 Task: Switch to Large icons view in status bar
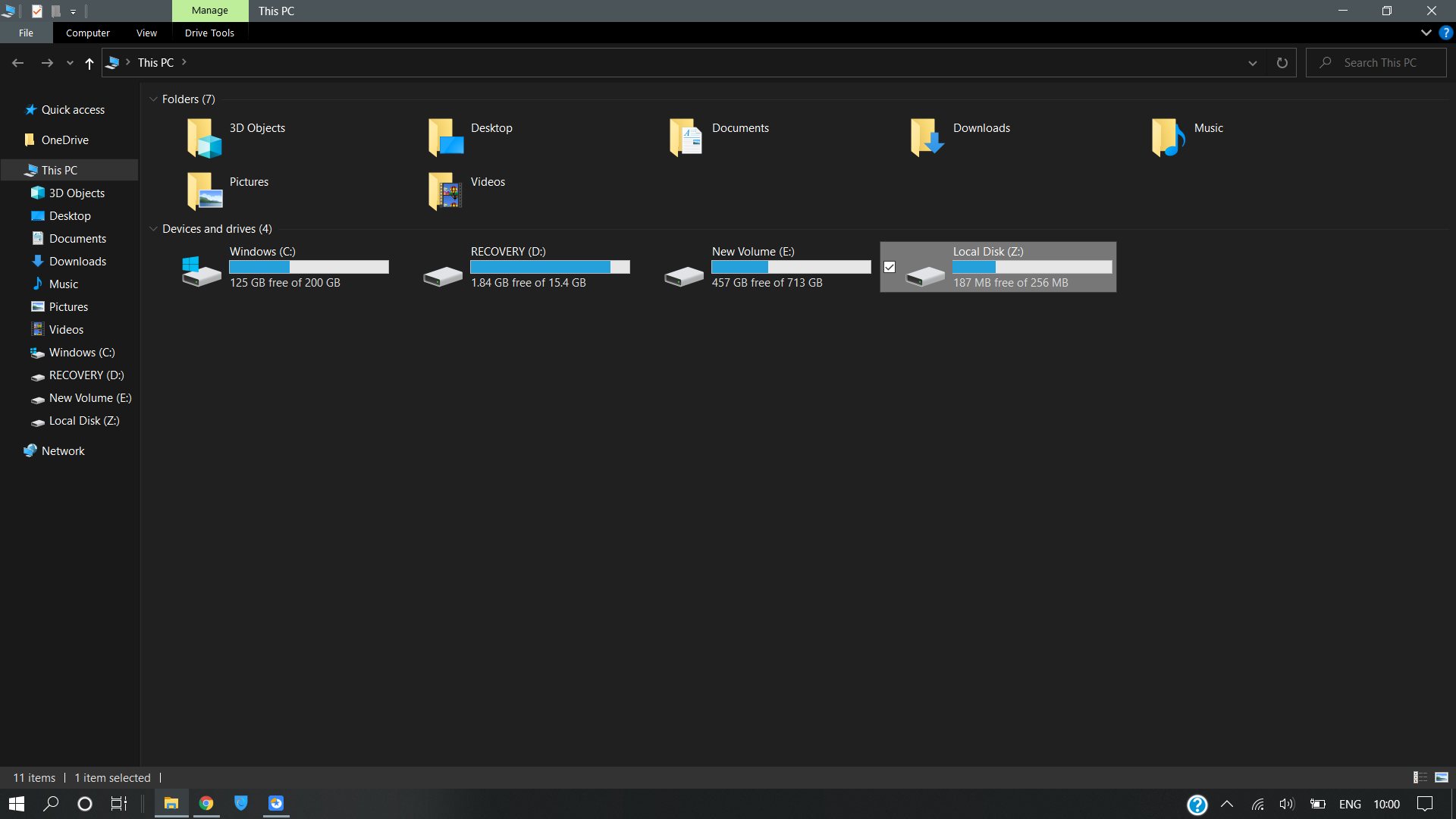pyautogui.click(x=1442, y=777)
